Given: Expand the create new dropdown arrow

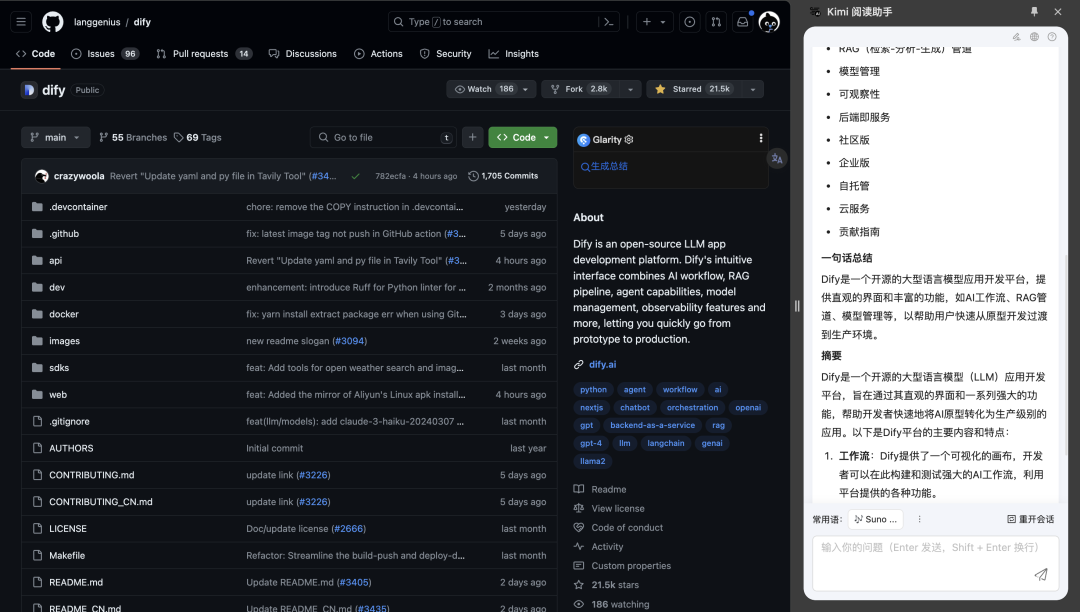Looking at the screenshot, I should click(x=663, y=22).
